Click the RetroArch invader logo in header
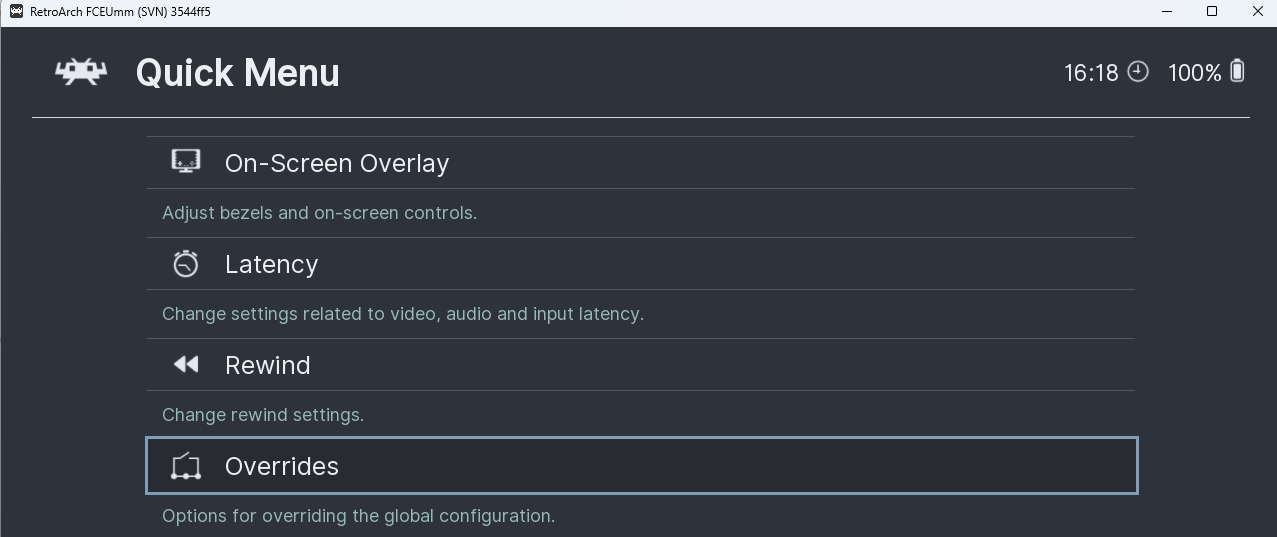The image size is (1277, 537). 81,72
